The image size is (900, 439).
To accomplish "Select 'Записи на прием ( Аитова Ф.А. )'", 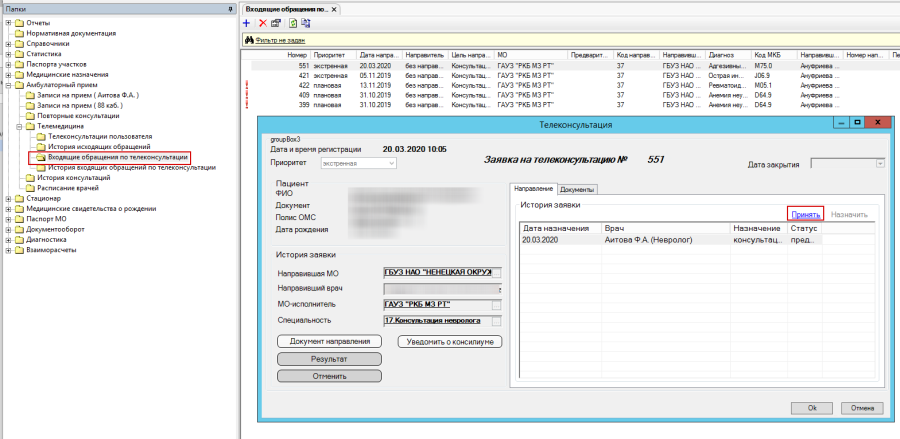I will (x=88, y=95).
